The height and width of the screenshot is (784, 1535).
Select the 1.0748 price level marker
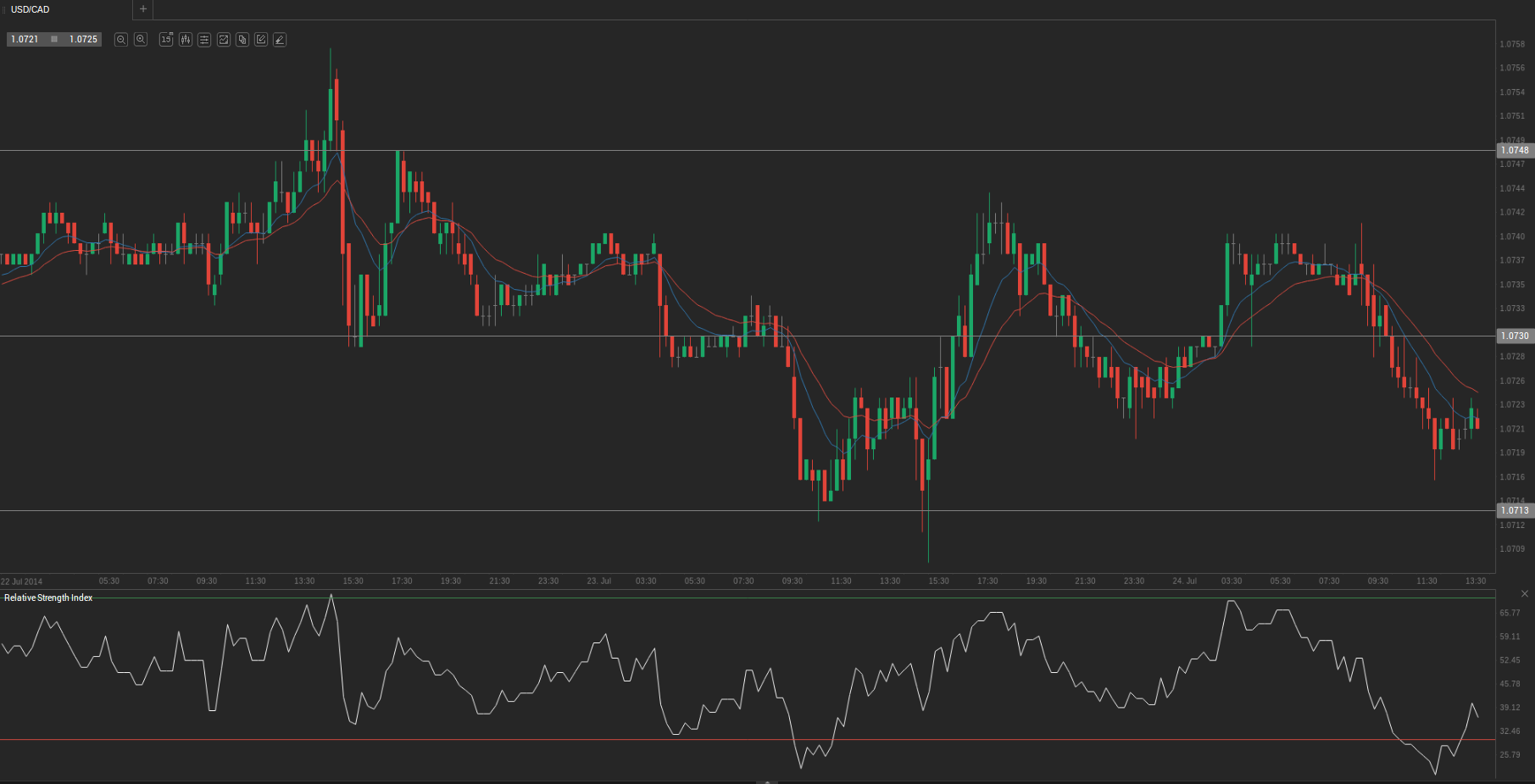pos(1515,151)
